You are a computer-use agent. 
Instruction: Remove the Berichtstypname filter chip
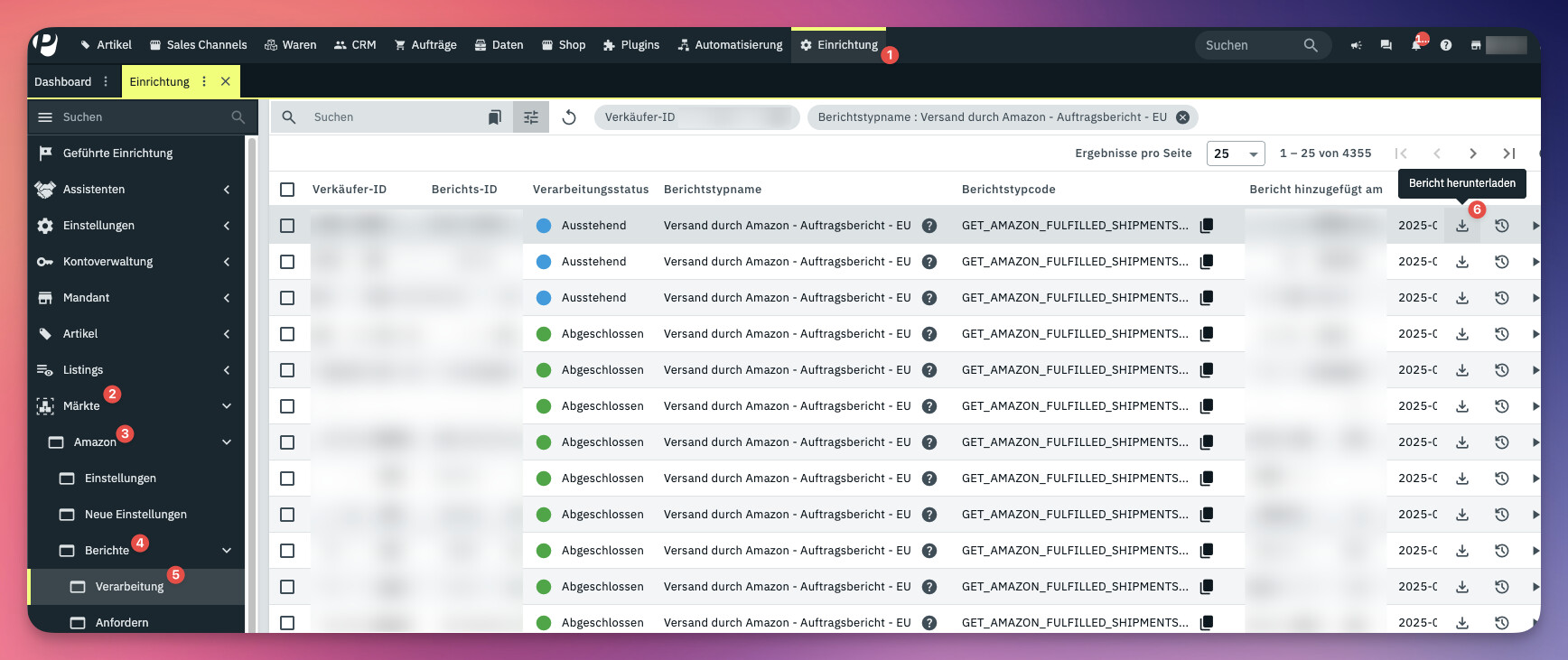[1182, 117]
